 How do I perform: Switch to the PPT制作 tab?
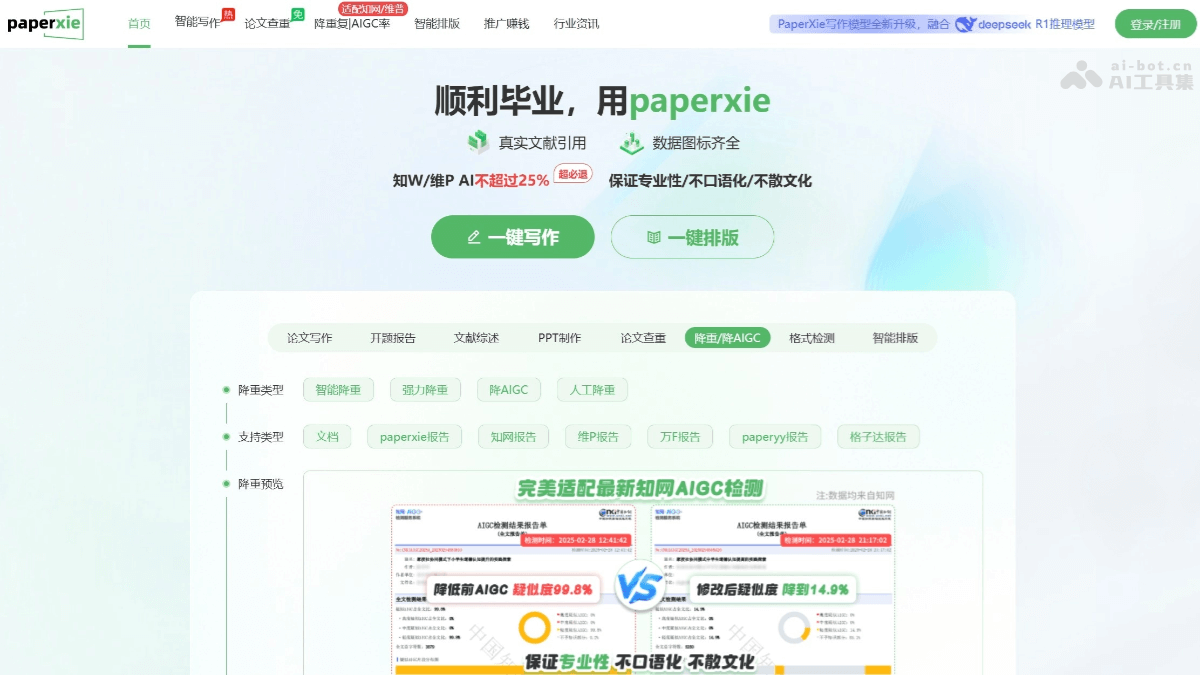point(559,337)
